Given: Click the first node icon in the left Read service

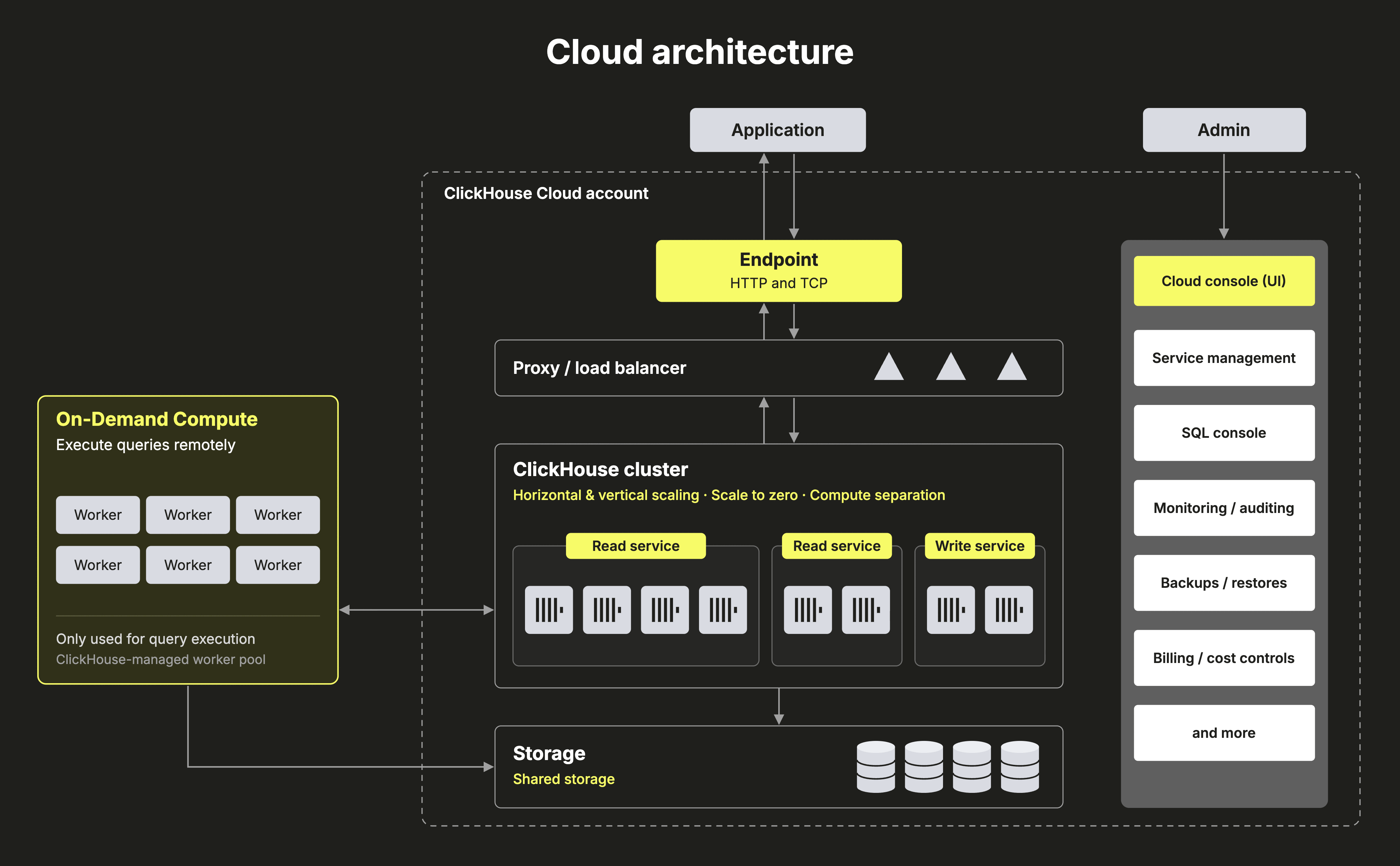Looking at the screenshot, I should pos(549,610).
